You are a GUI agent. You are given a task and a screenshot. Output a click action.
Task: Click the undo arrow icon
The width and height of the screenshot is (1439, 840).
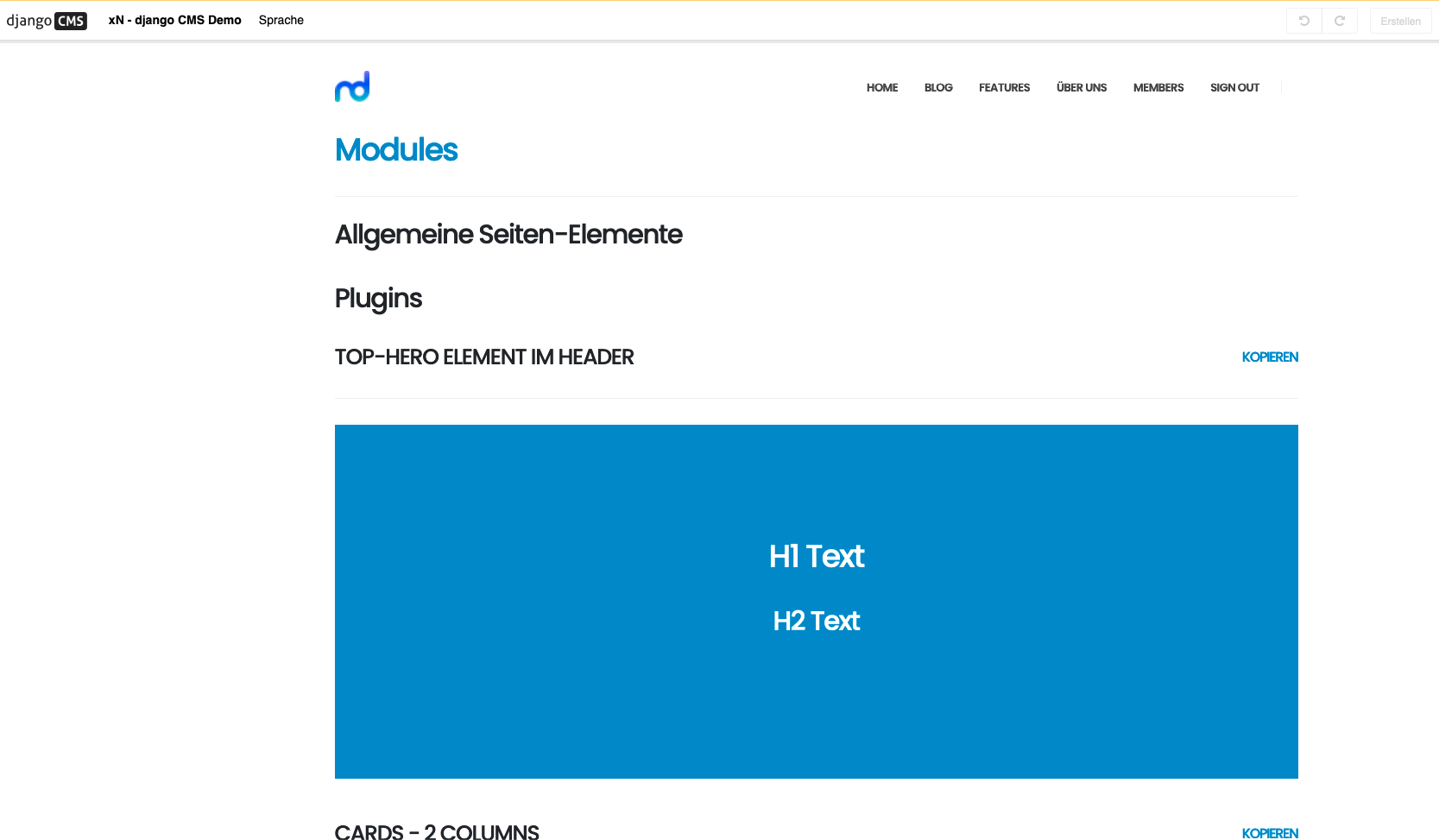tap(1303, 21)
